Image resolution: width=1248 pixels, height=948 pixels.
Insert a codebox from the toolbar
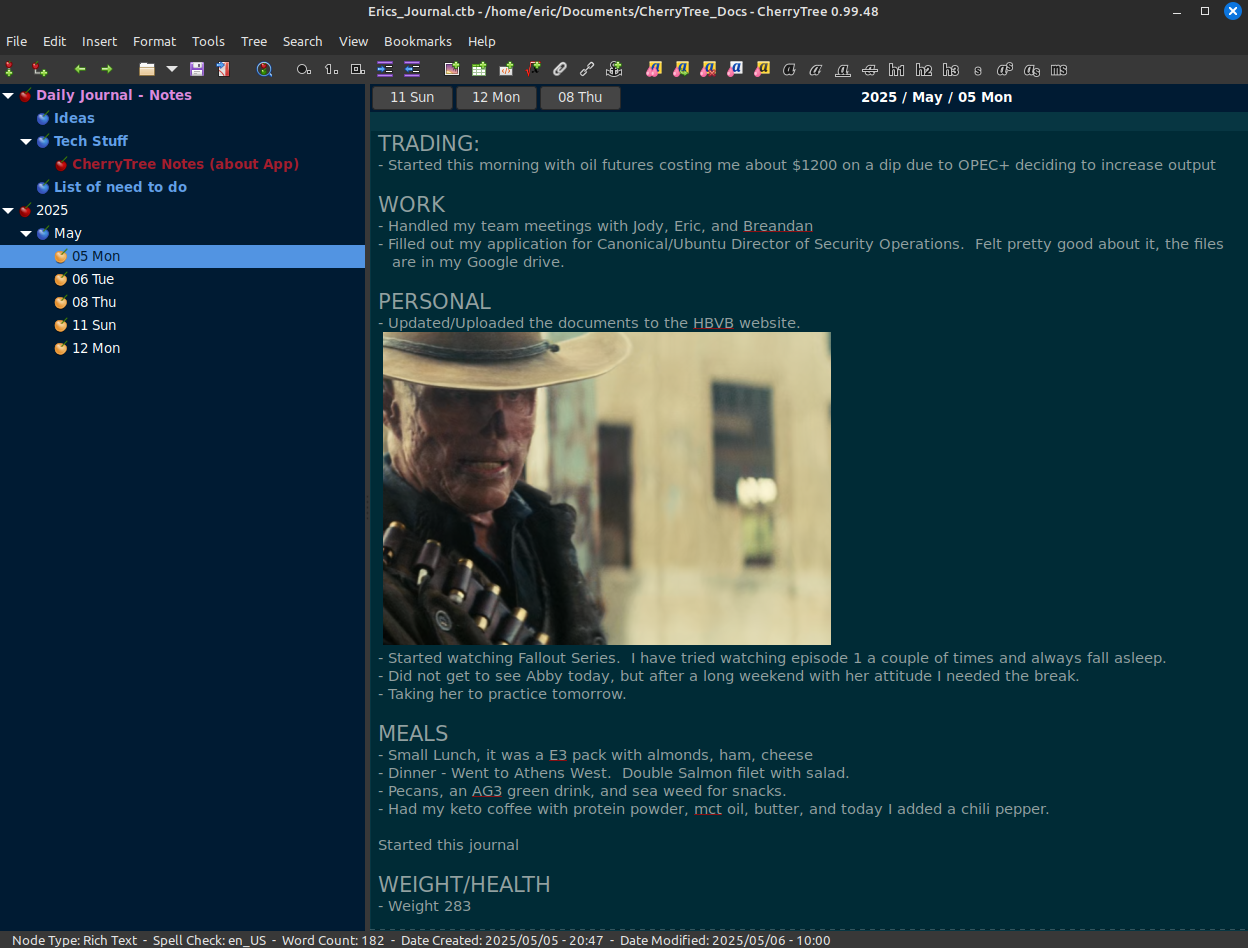[x=506, y=69]
